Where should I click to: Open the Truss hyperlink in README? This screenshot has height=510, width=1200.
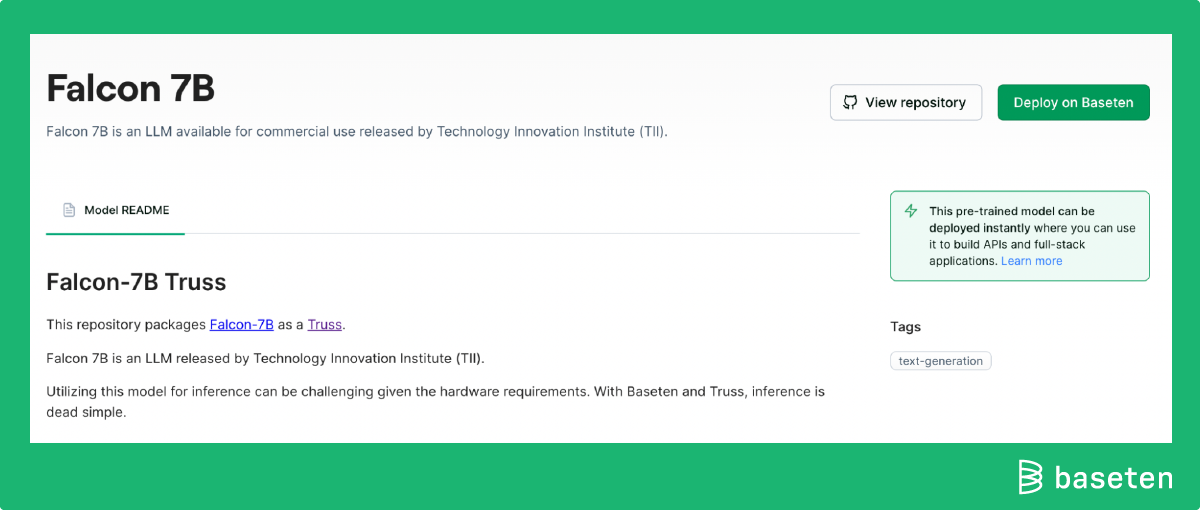(x=325, y=325)
